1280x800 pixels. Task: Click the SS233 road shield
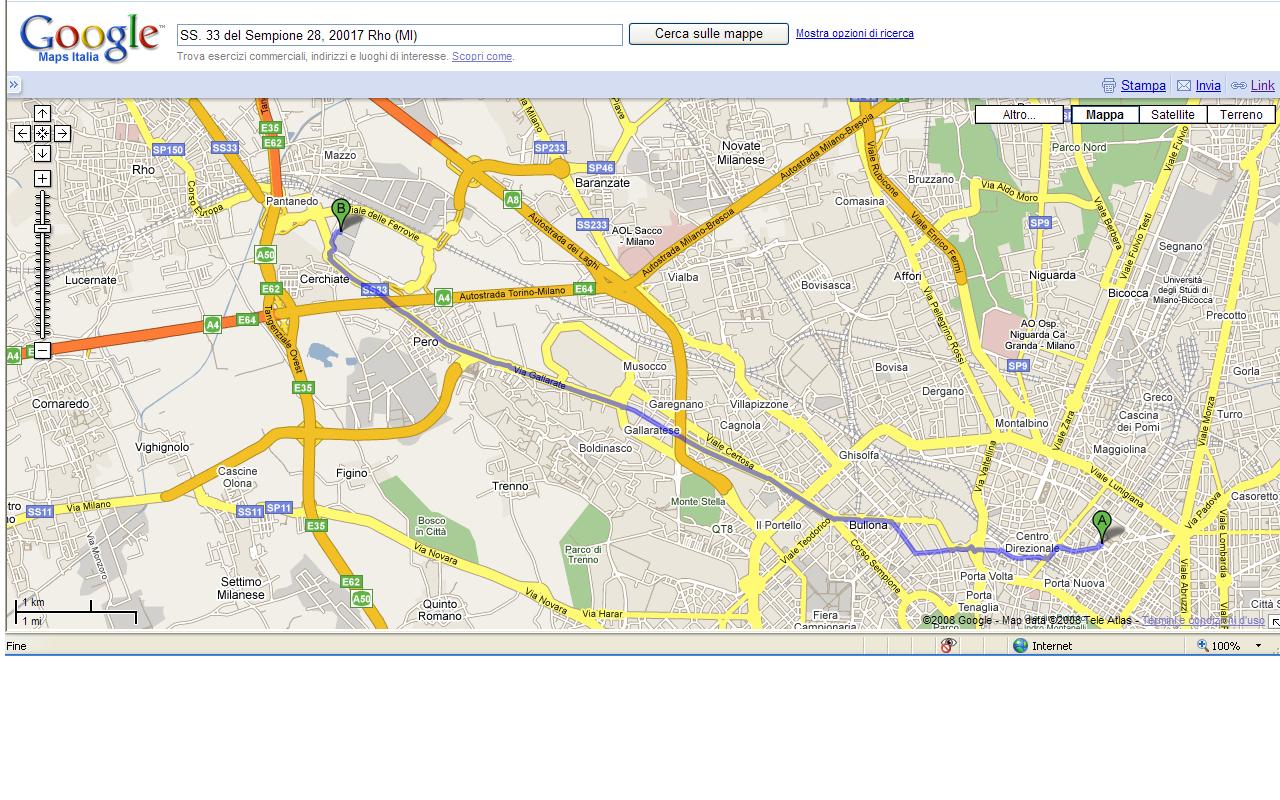point(592,225)
